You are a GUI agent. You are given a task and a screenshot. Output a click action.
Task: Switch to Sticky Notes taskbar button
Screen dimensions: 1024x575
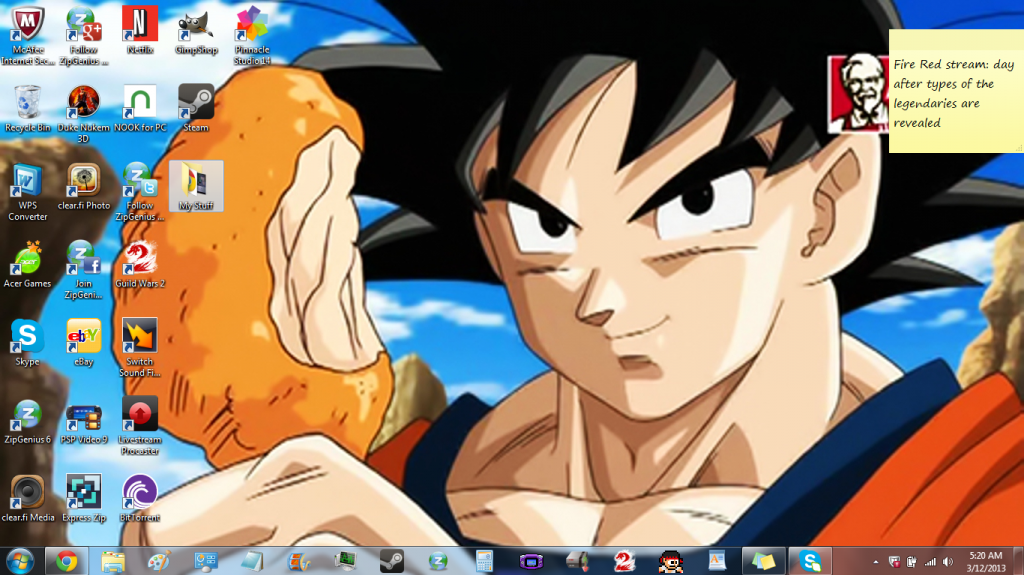point(763,561)
